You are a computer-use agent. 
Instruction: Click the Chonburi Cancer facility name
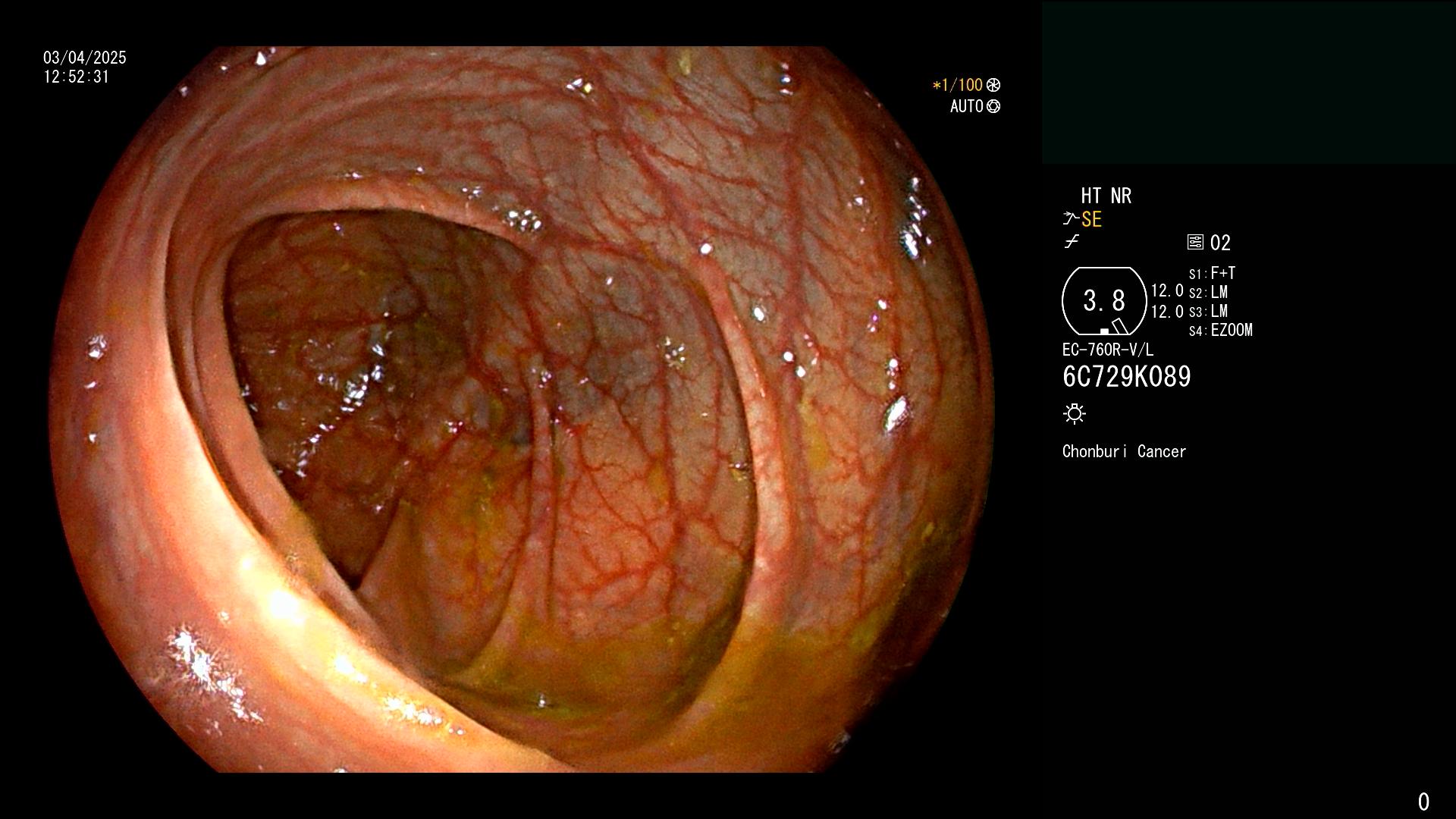tap(1124, 451)
